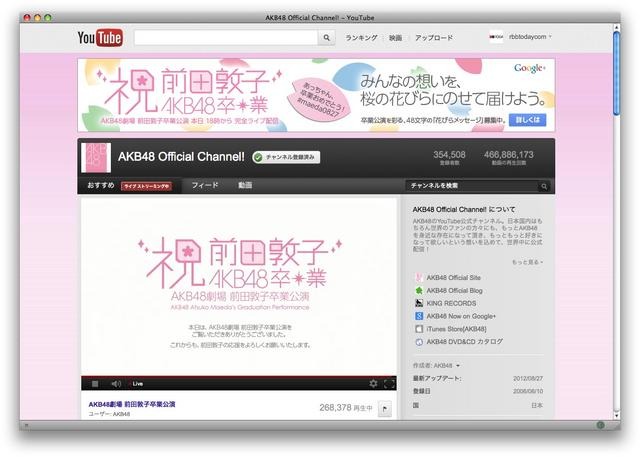640x457 pixels.
Task: Stop the live video playback
Action: [x=95, y=383]
